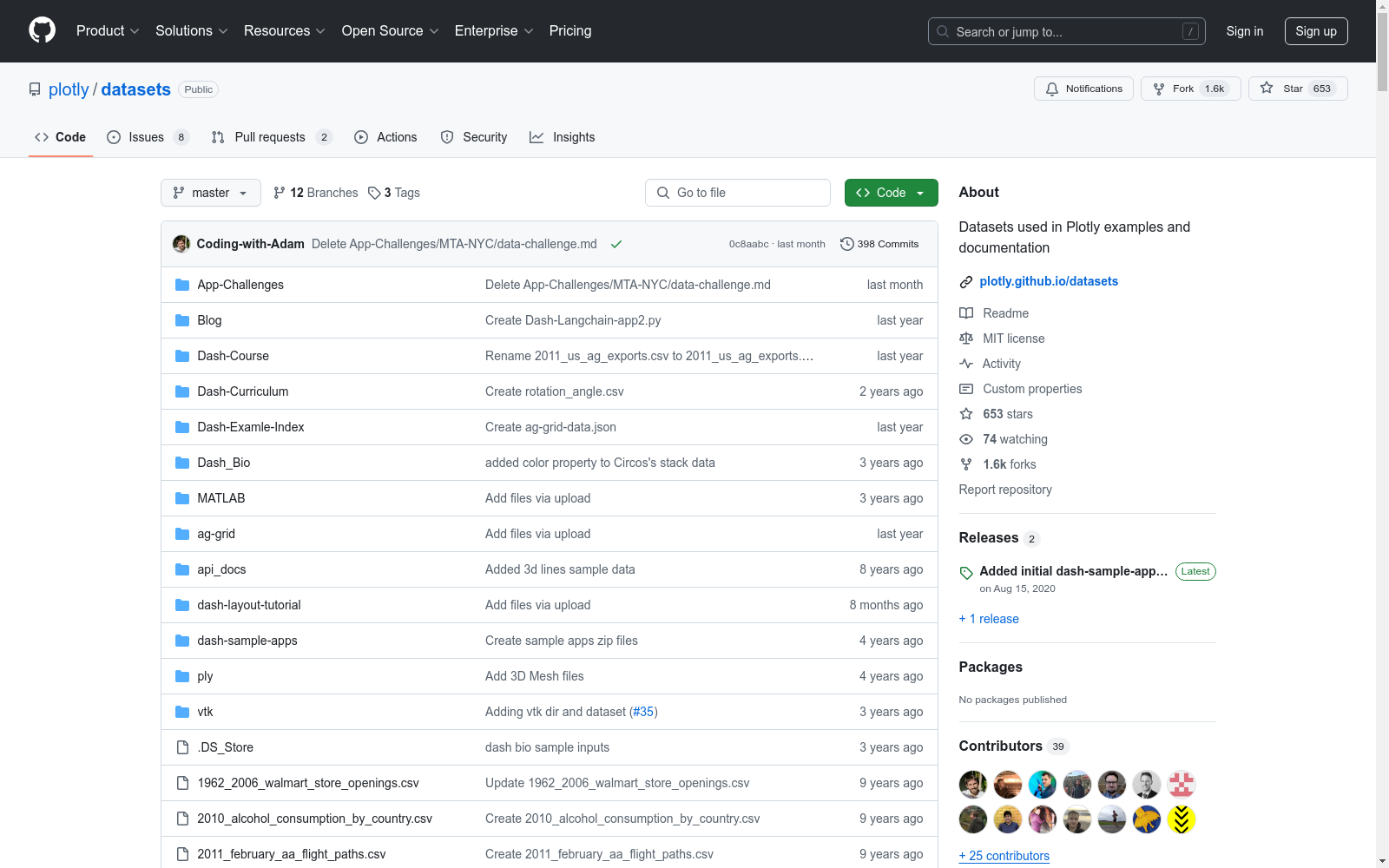Click the link icon next to plotly.github.io/datasets
Screen dimensions: 1389x868
coord(966,281)
